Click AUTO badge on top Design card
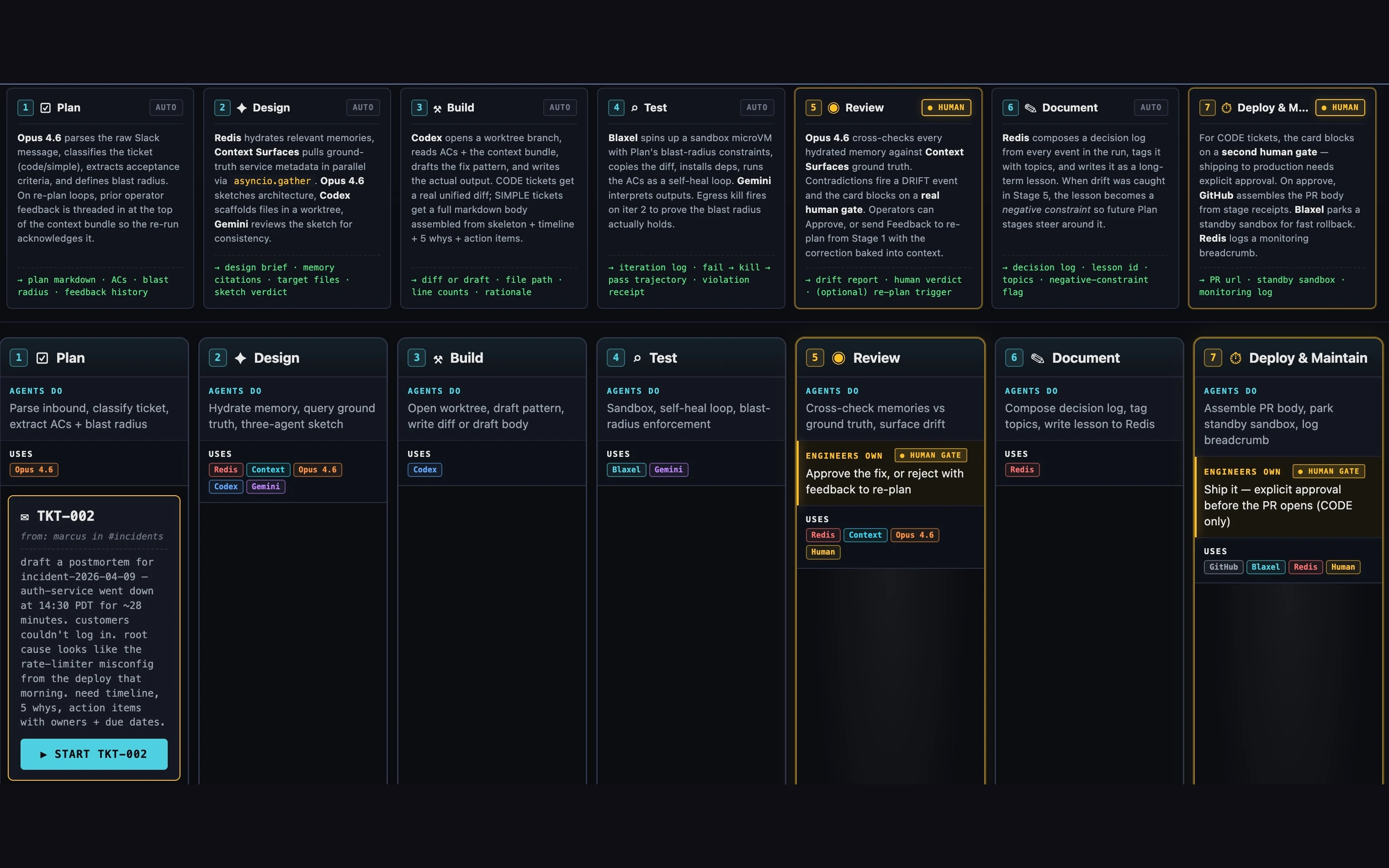This screenshot has width=1389, height=868. pos(363,107)
